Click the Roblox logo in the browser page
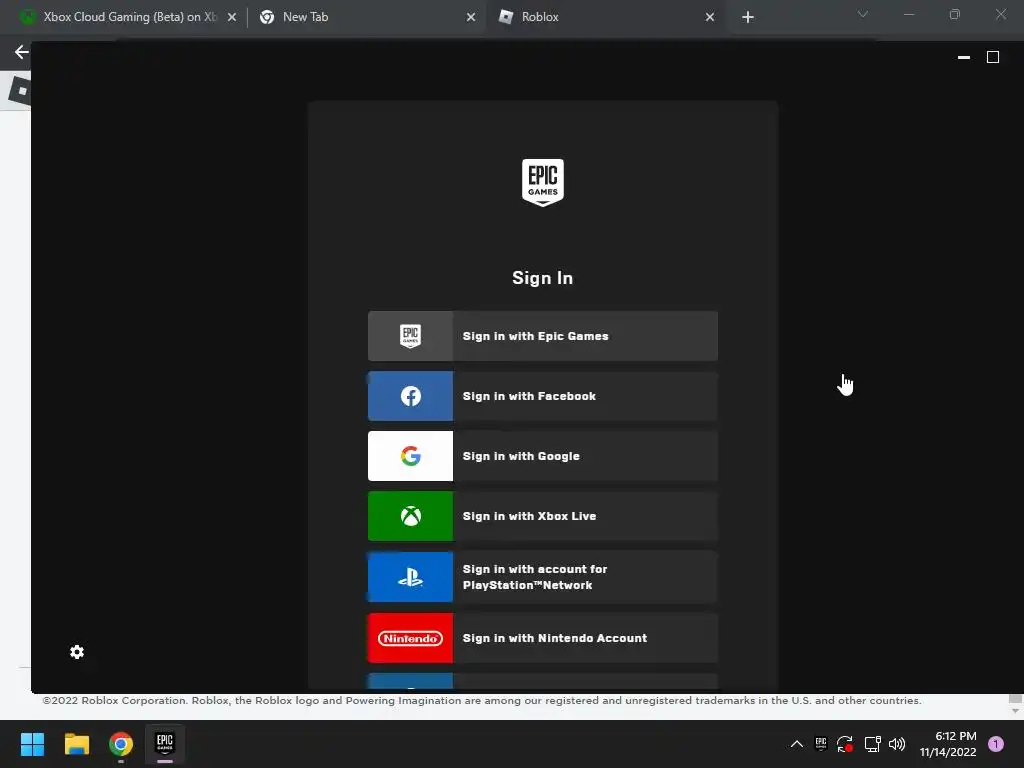1024x768 pixels. pyautogui.click(x=20, y=91)
